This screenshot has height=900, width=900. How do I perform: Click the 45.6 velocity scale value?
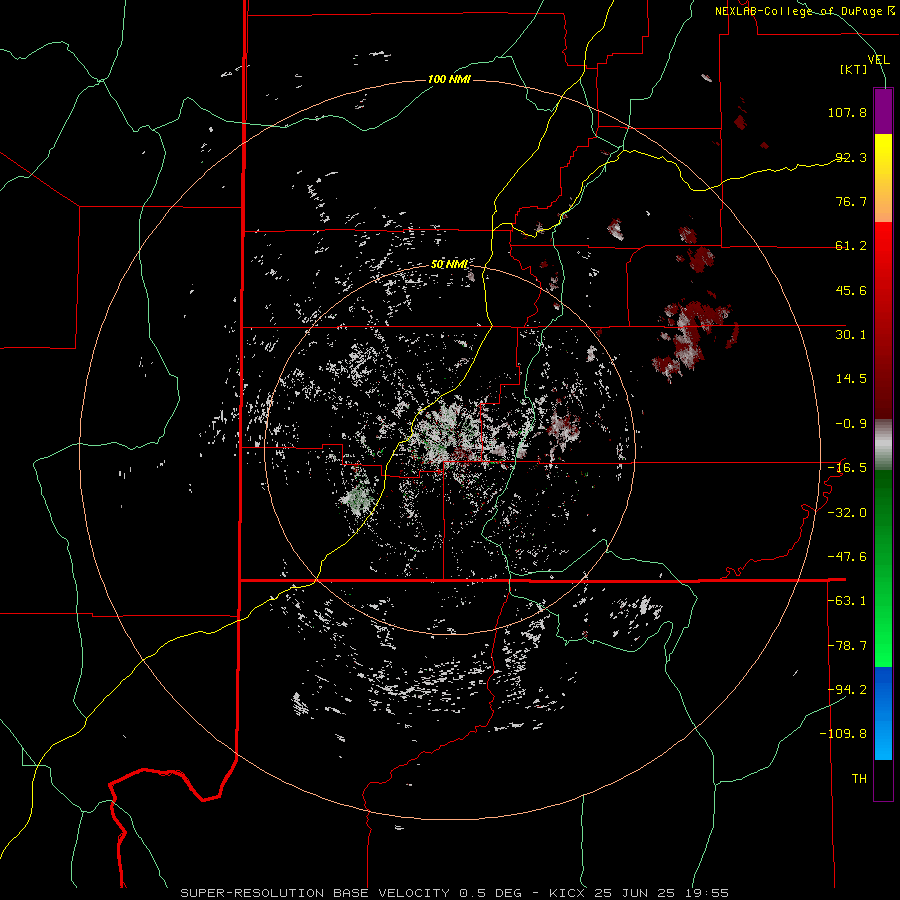[x=851, y=290]
